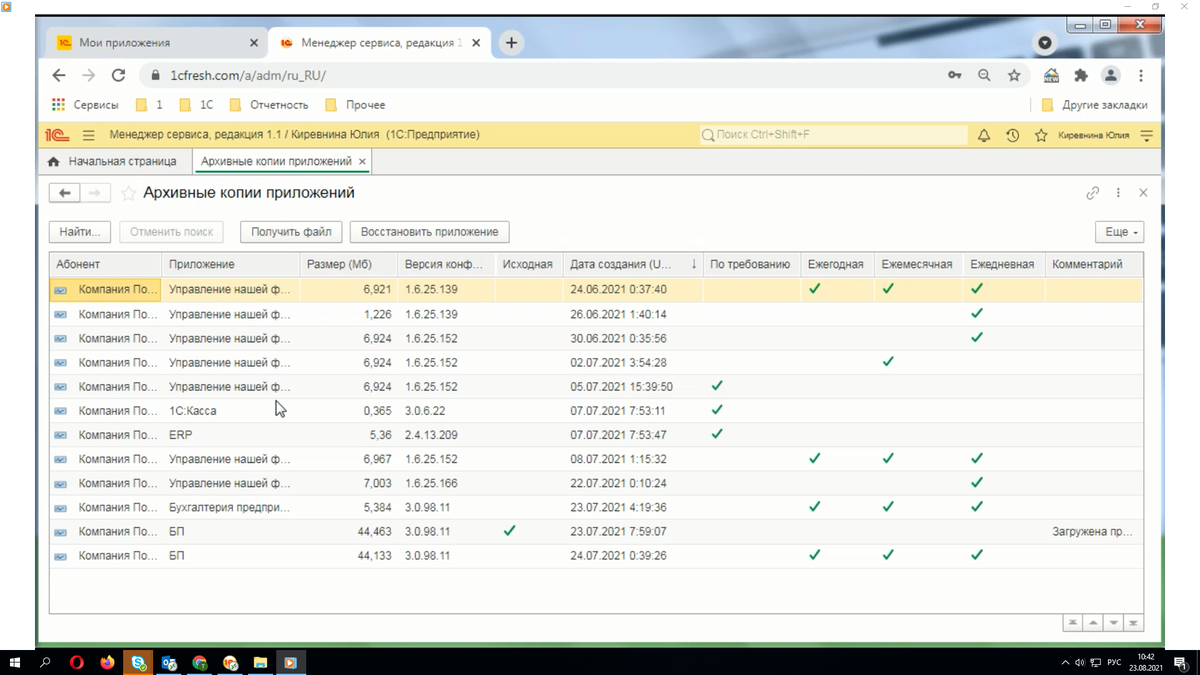The width and height of the screenshot is (1200, 675).
Task: Open favorites star in the 1C header
Action: coord(1041,135)
